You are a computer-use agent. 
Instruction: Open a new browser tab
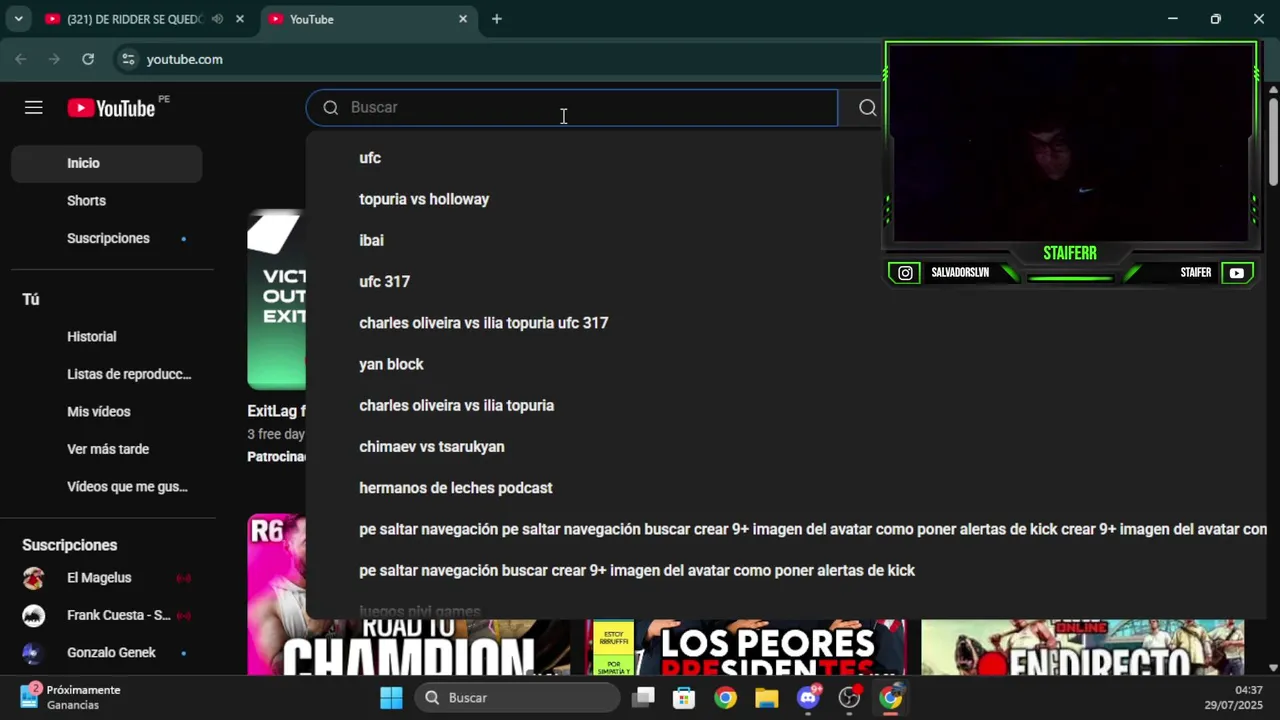coord(497,19)
